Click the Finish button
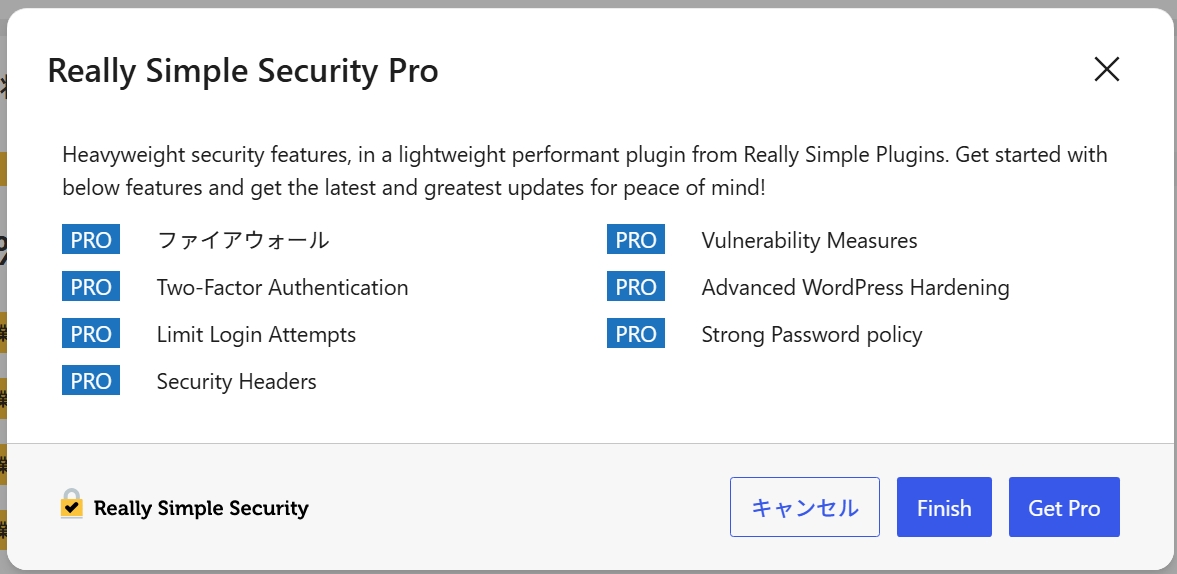 coord(944,507)
